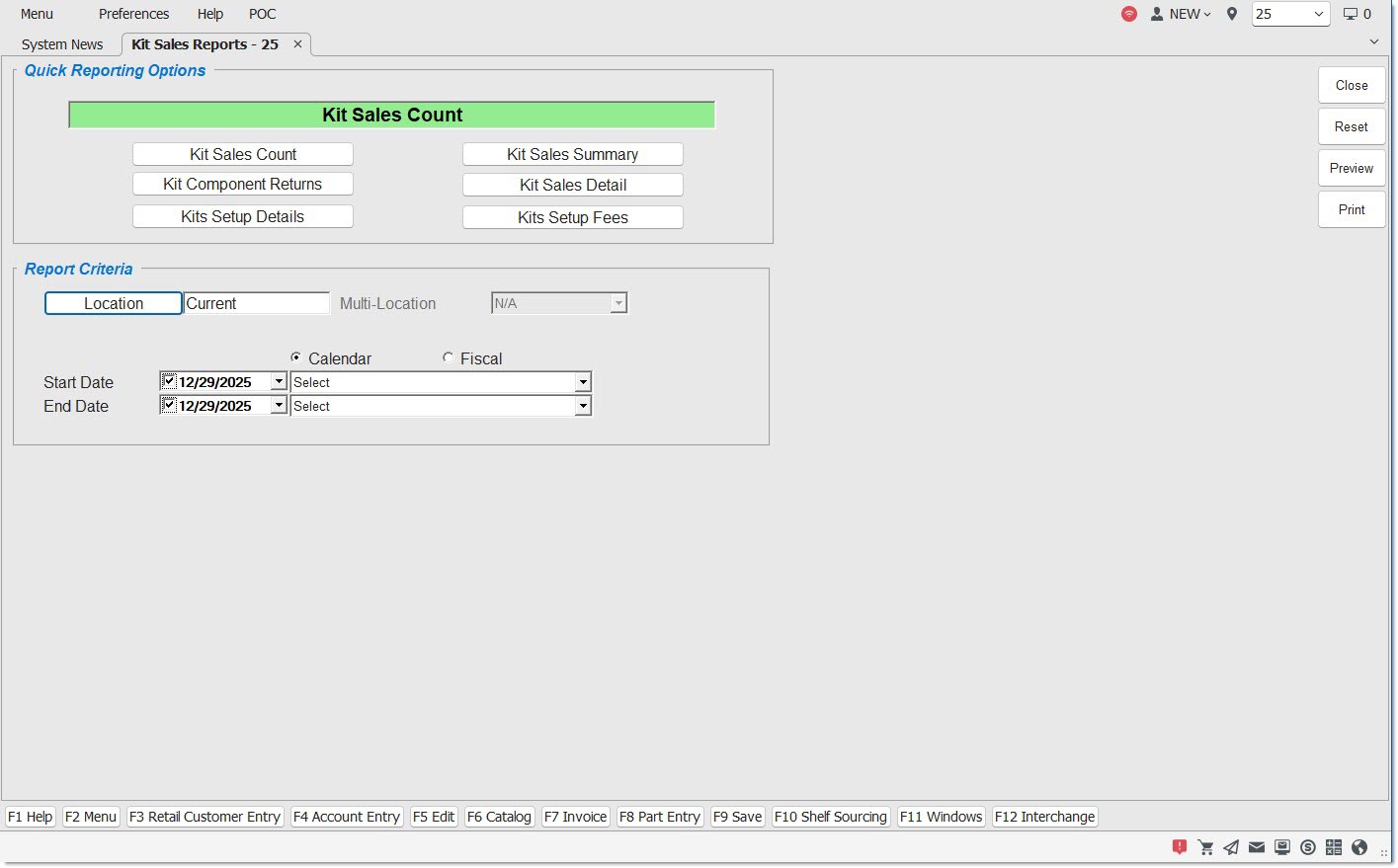1398x868 pixels.
Task: Click the dollar sign circle icon
Action: pyautogui.click(x=1308, y=847)
